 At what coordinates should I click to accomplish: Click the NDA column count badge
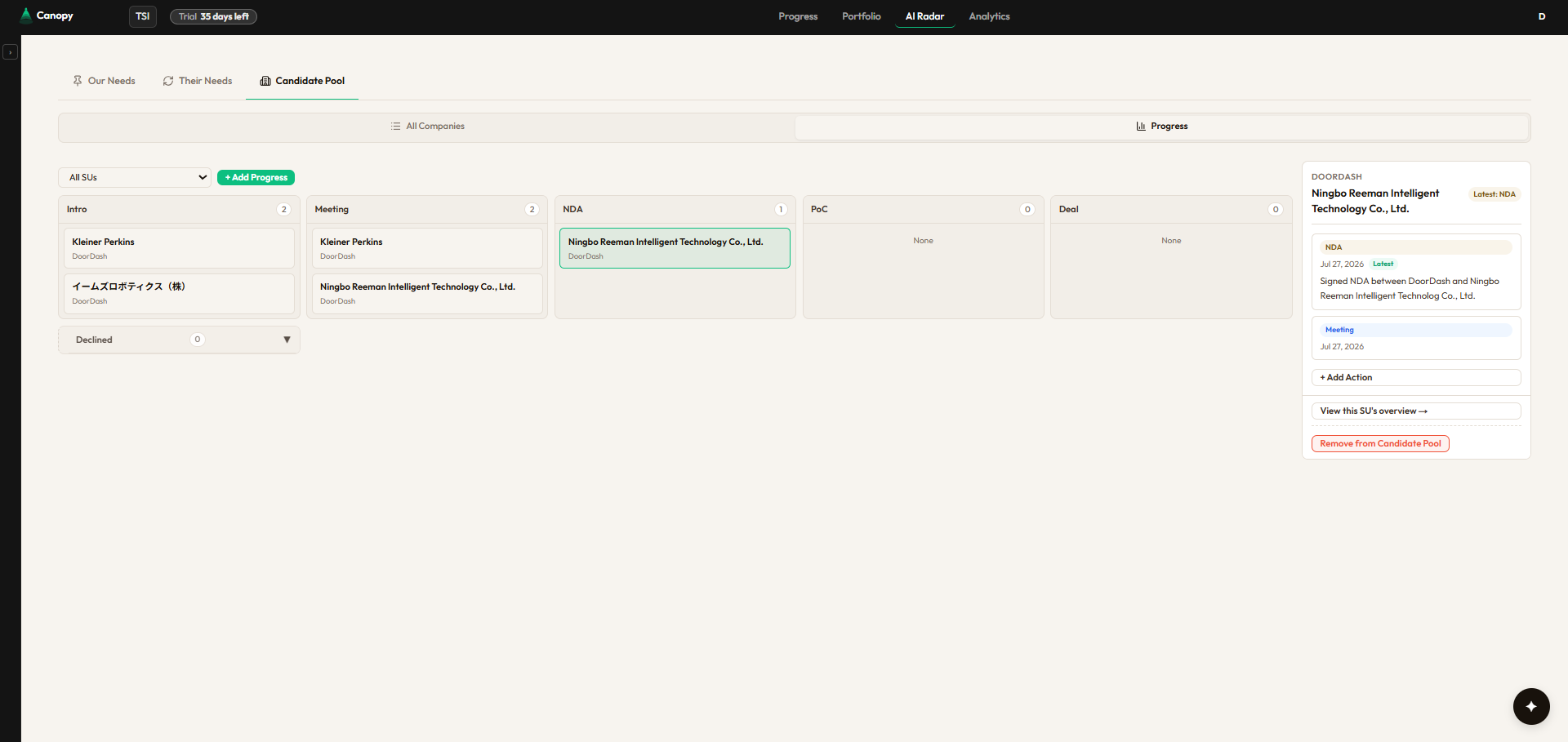pos(781,210)
